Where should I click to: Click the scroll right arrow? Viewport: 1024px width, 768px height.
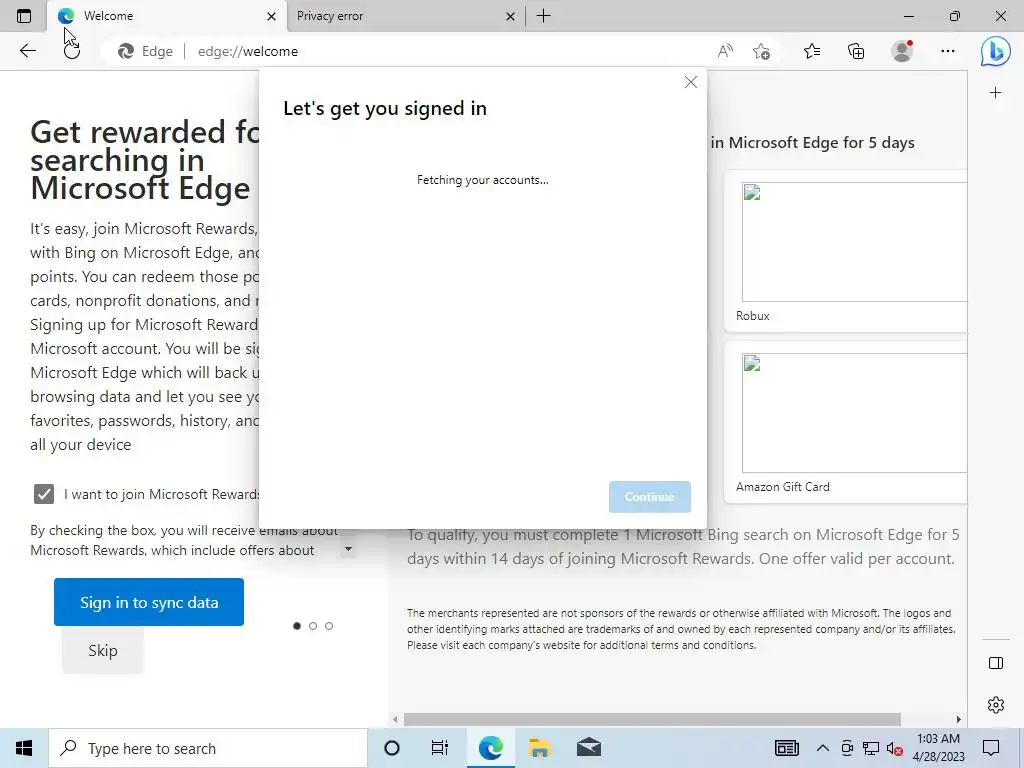pyautogui.click(x=958, y=719)
